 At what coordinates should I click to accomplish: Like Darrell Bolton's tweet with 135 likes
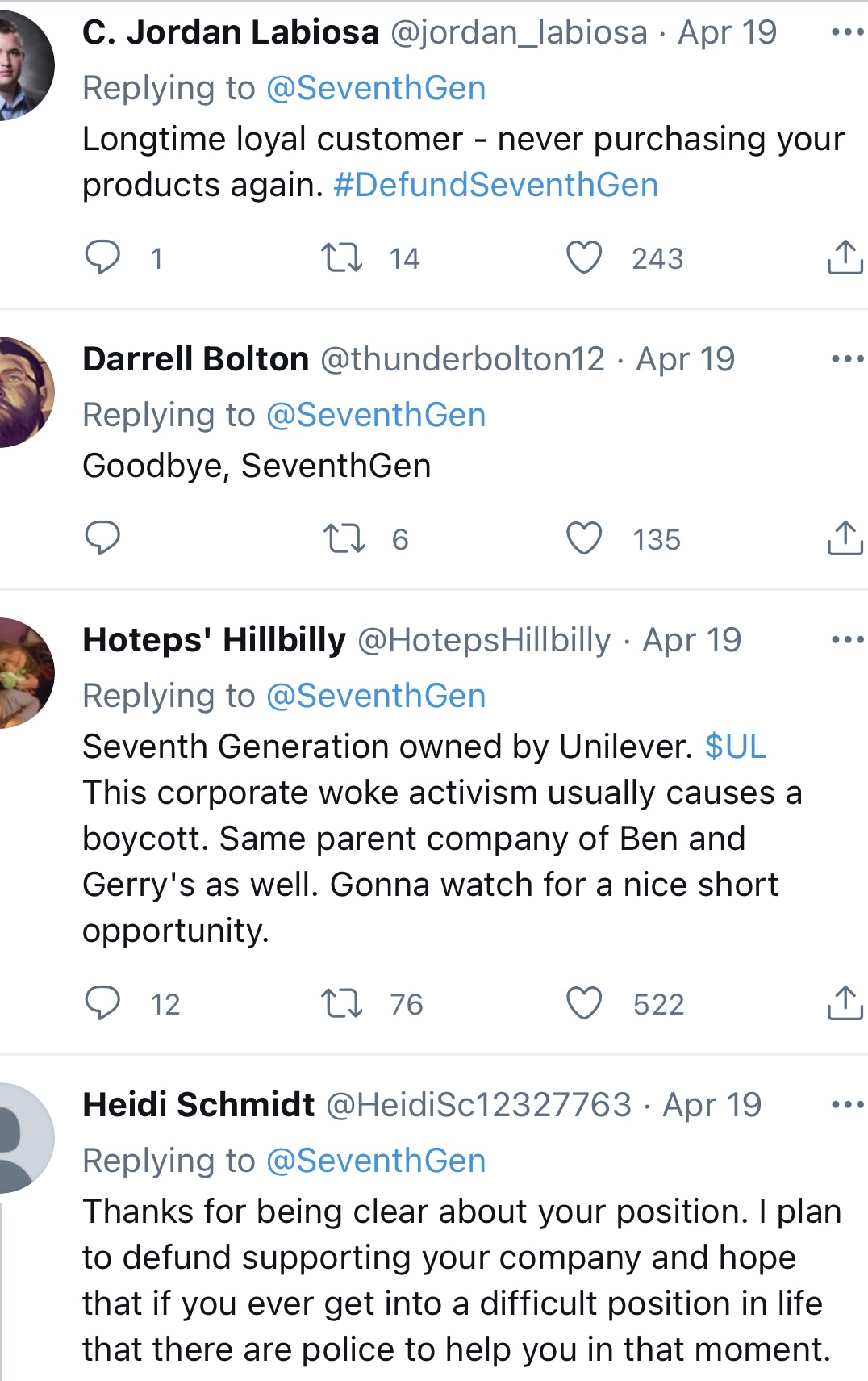click(584, 539)
